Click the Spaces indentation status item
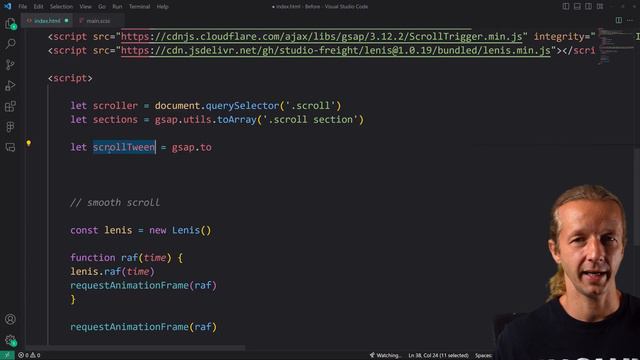 pyautogui.click(x=483, y=356)
